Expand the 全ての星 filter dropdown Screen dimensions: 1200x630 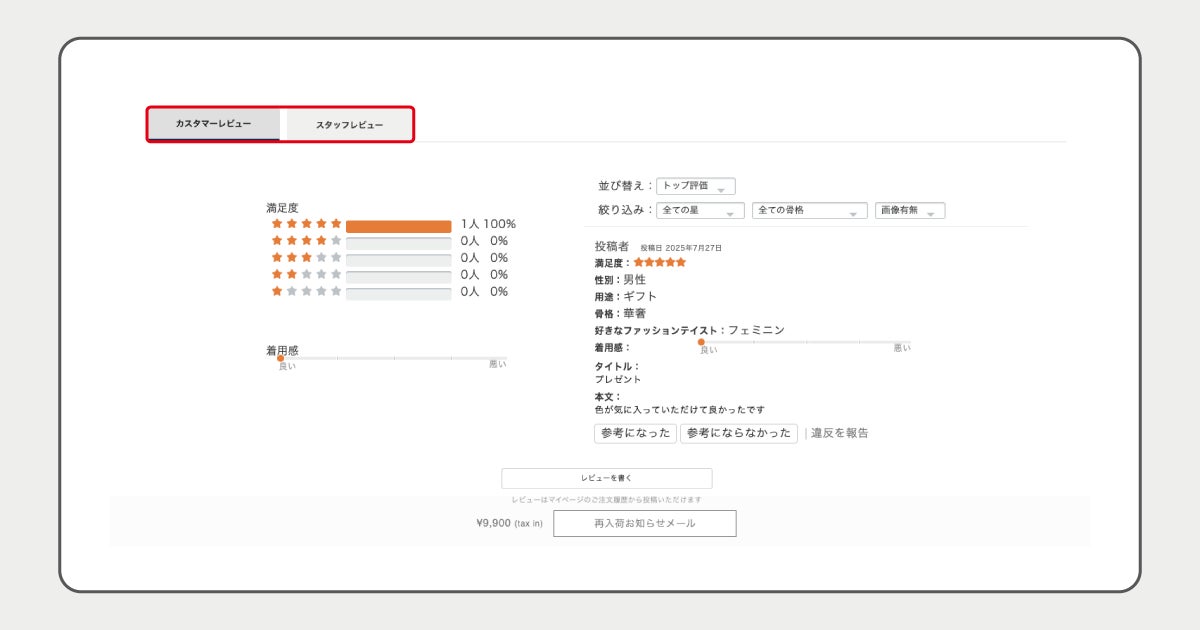(700, 211)
